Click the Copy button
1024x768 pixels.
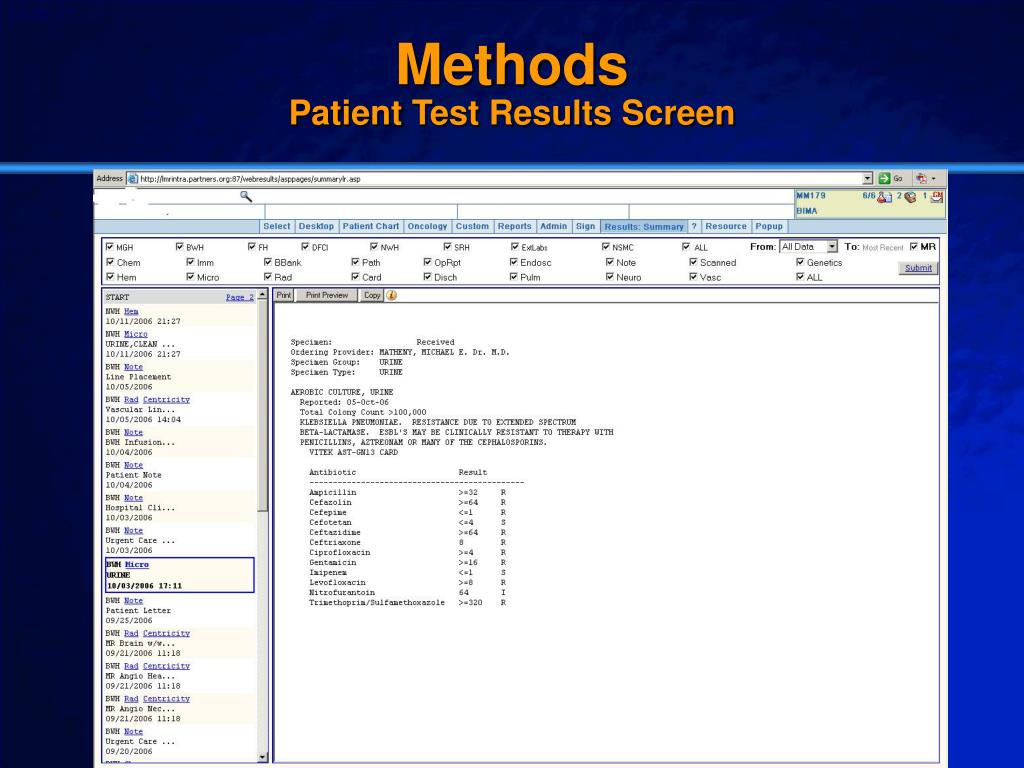coord(372,295)
